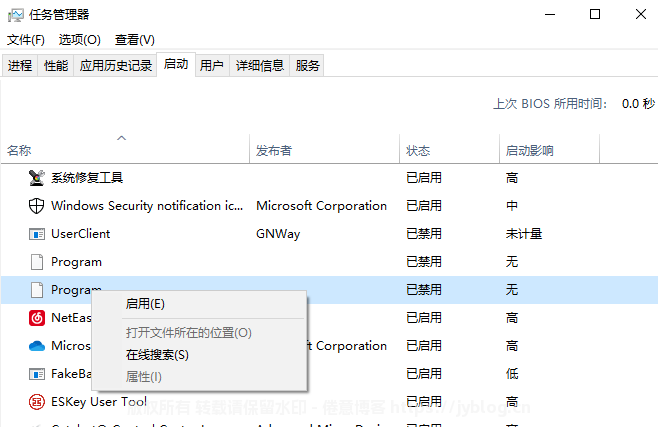Switch to the 详细信息 tab
The image size is (658, 427).
[260, 65]
